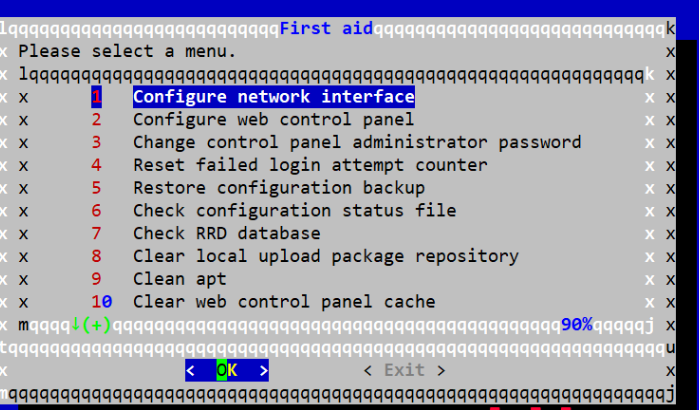Click the Exit button

[x=404, y=370]
